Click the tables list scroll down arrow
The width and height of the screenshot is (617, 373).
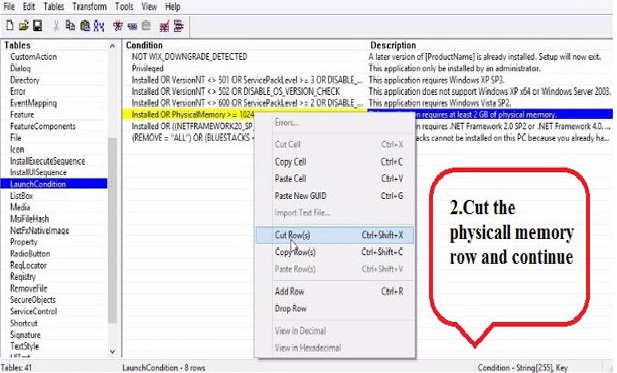113,351
